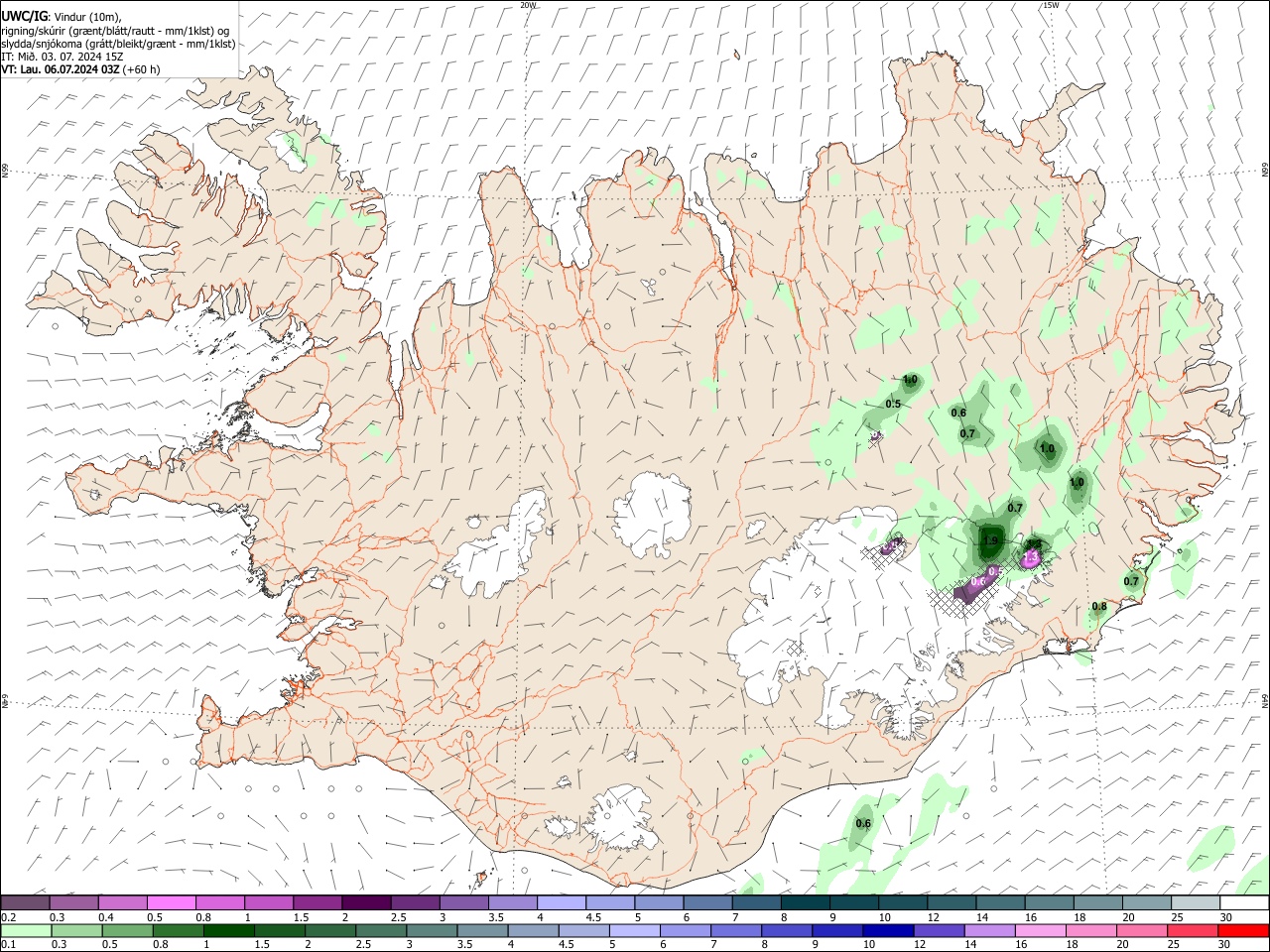Image resolution: width=1270 pixels, height=952 pixels.
Task: Click the 20W longitude label
Action: [528, 5]
